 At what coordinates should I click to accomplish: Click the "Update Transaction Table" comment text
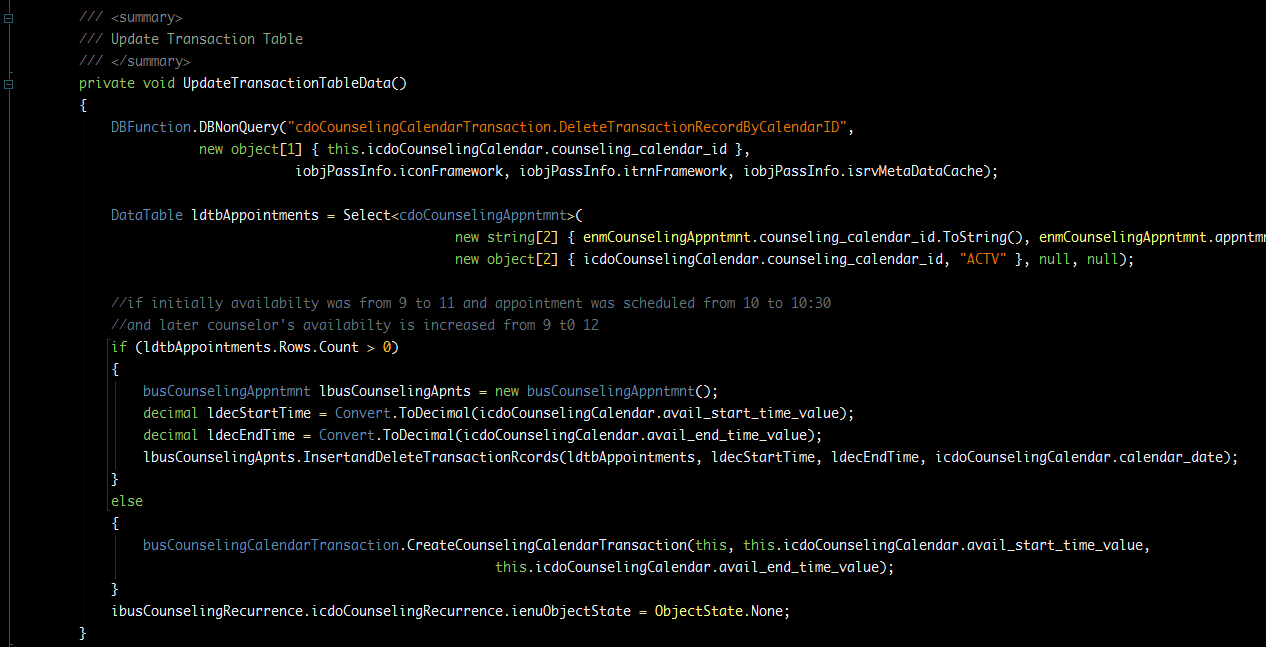[x=206, y=39]
